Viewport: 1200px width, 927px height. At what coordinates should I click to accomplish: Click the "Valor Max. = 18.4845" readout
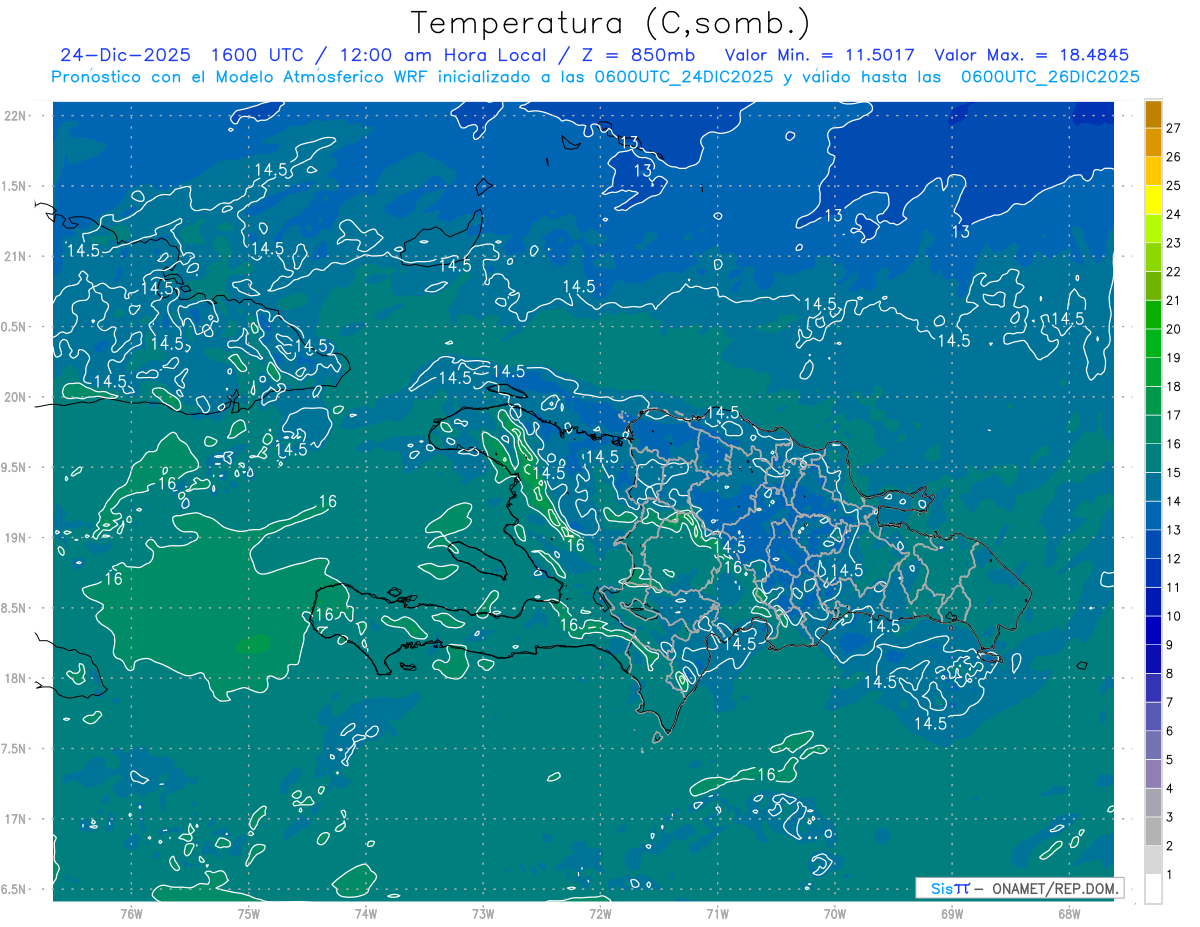pos(1032,55)
